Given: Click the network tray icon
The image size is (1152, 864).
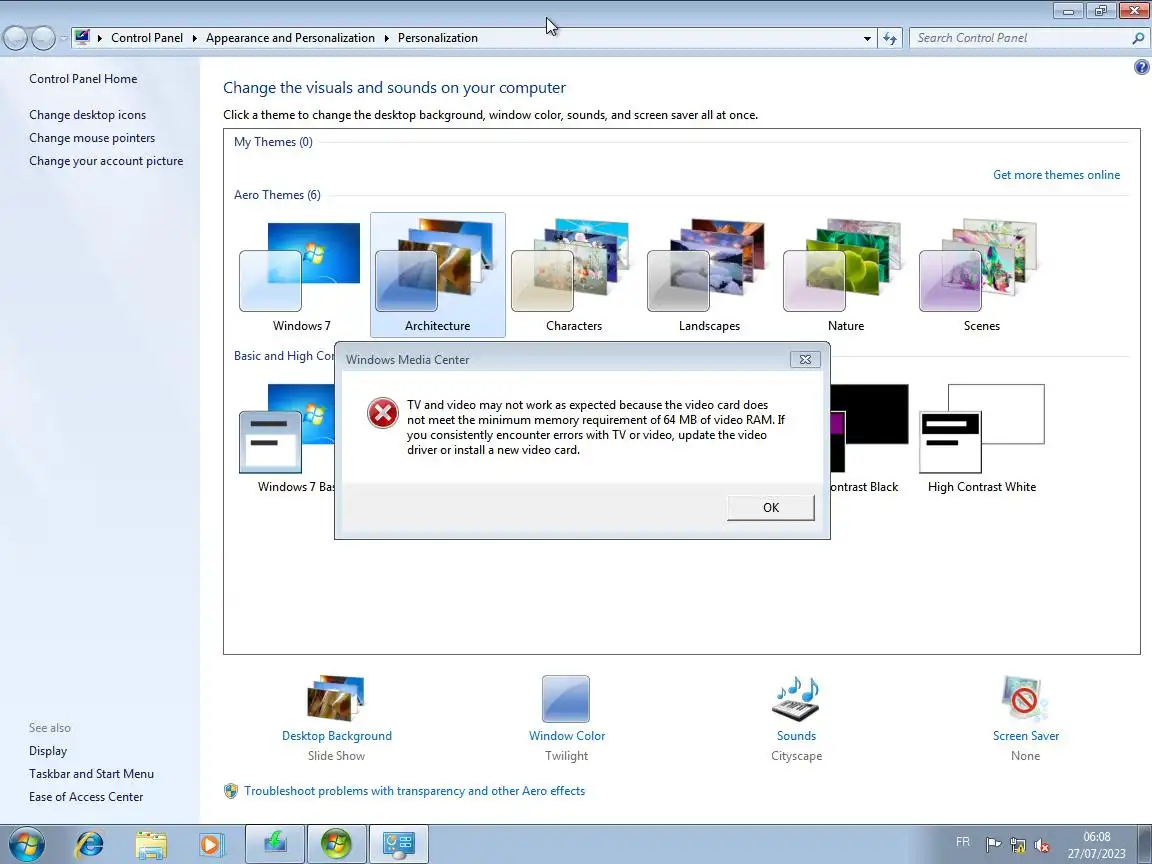Looking at the screenshot, I should (1018, 844).
